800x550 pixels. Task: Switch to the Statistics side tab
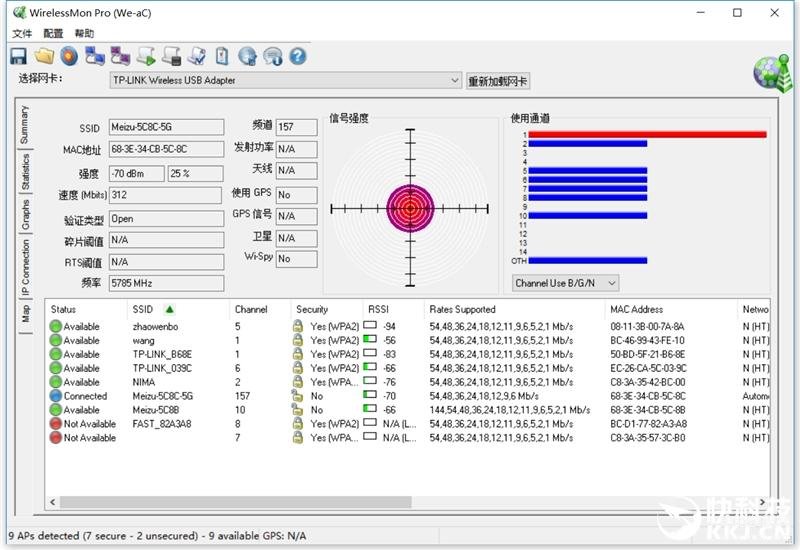(x=26, y=172)
